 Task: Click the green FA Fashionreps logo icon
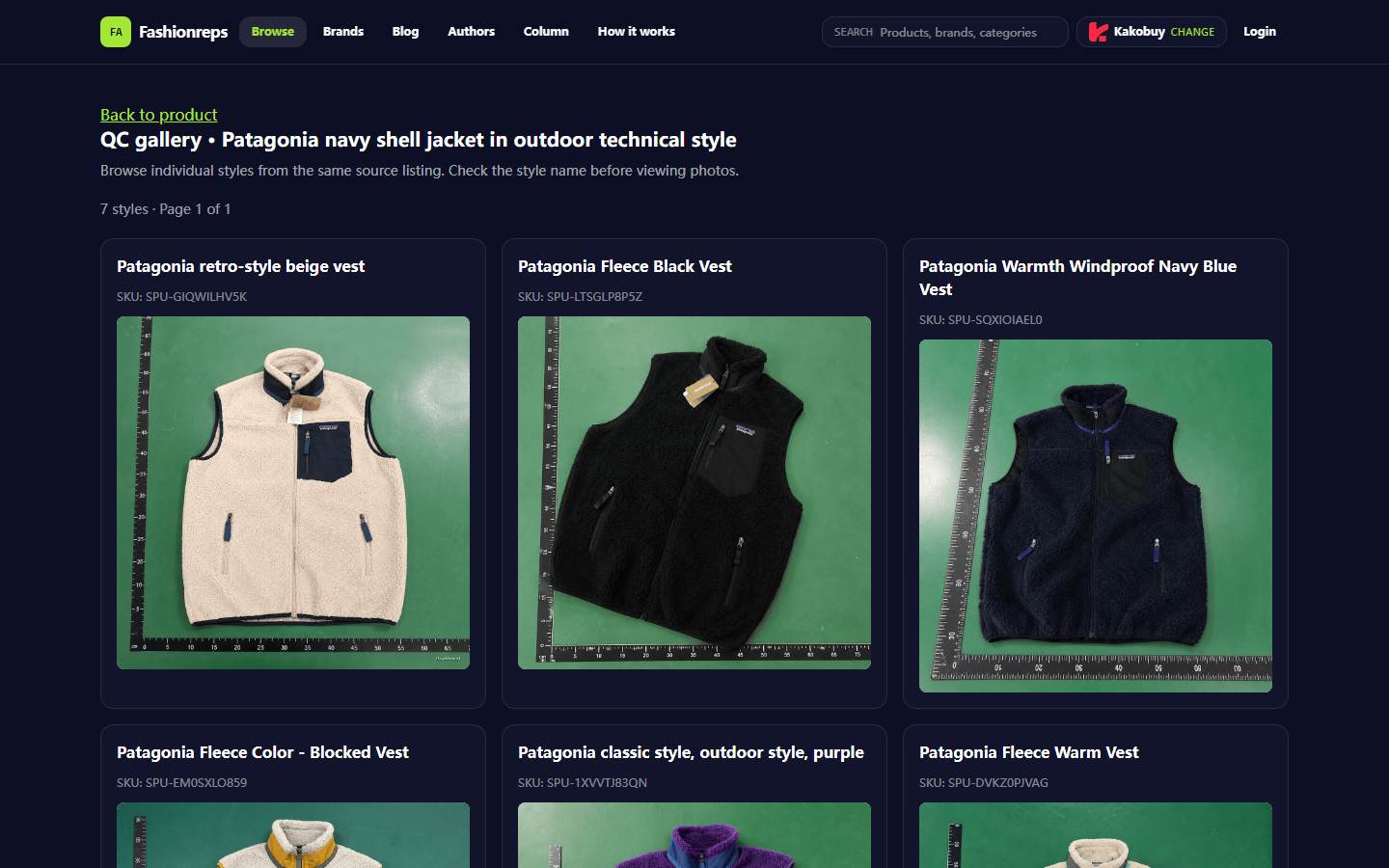click(116, 32)
